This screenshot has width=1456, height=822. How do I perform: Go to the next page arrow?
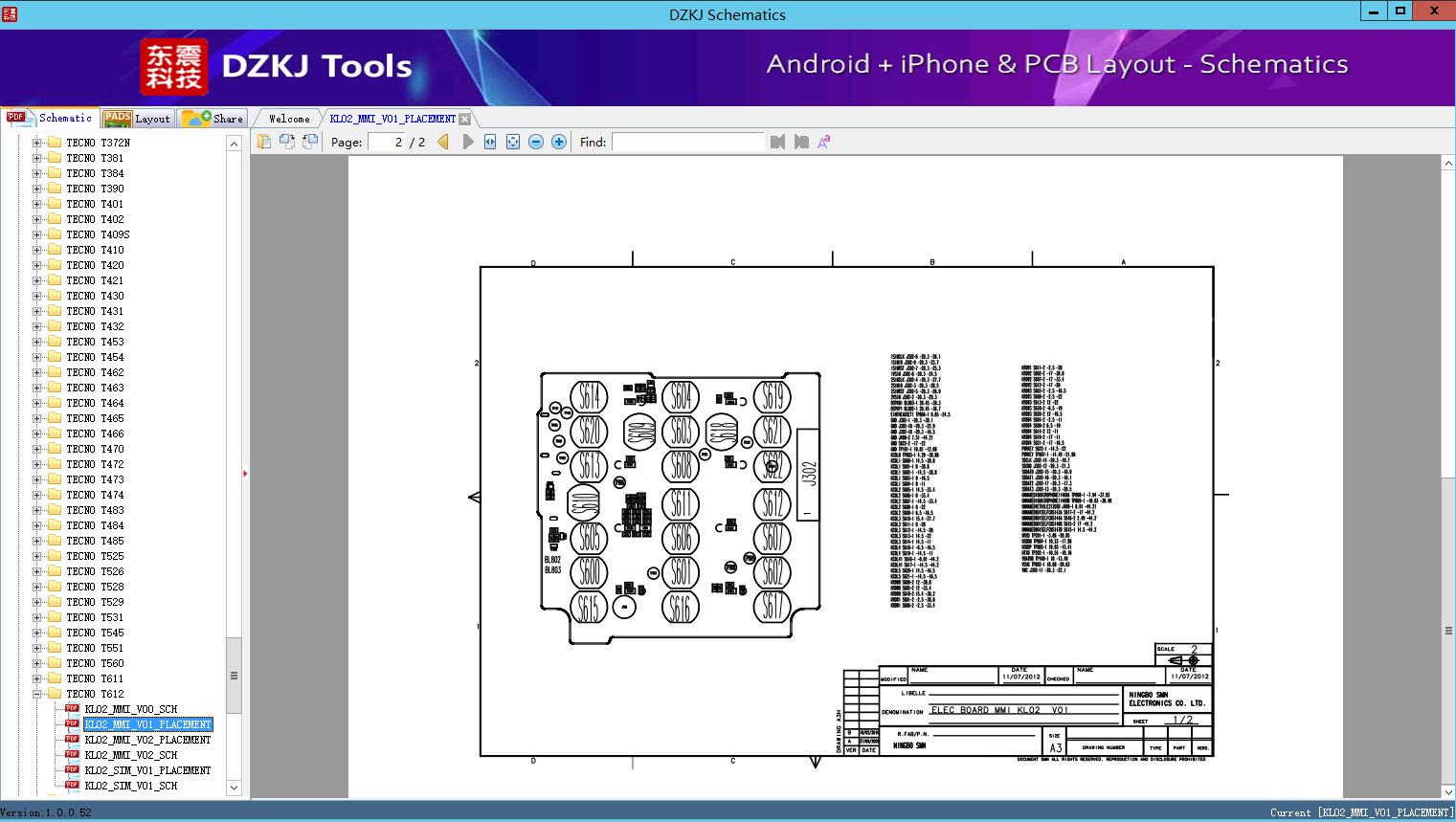point(468,142)
